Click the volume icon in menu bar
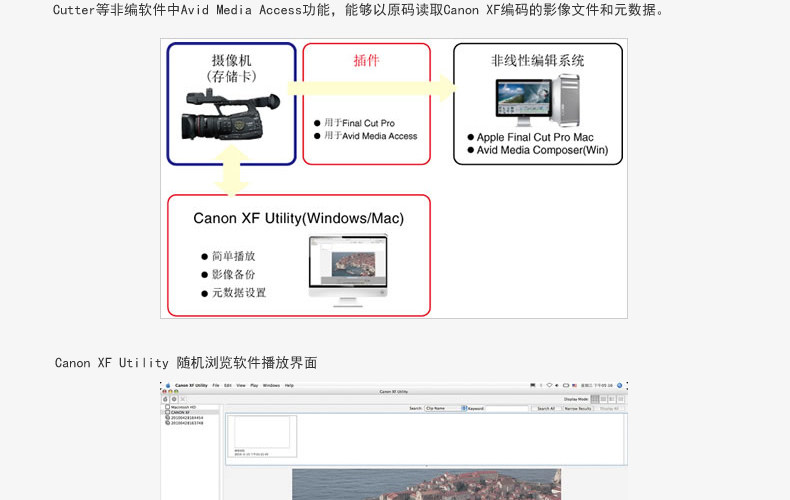The width and height of the screenshot is (790, 500). click(557, 386)
